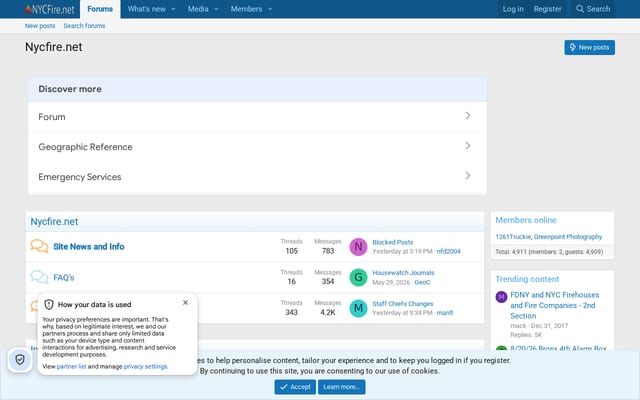Open the Media nav item
The height and width of the screenshot is (400, 640).
pyautogui.click(x=198, y=9)
